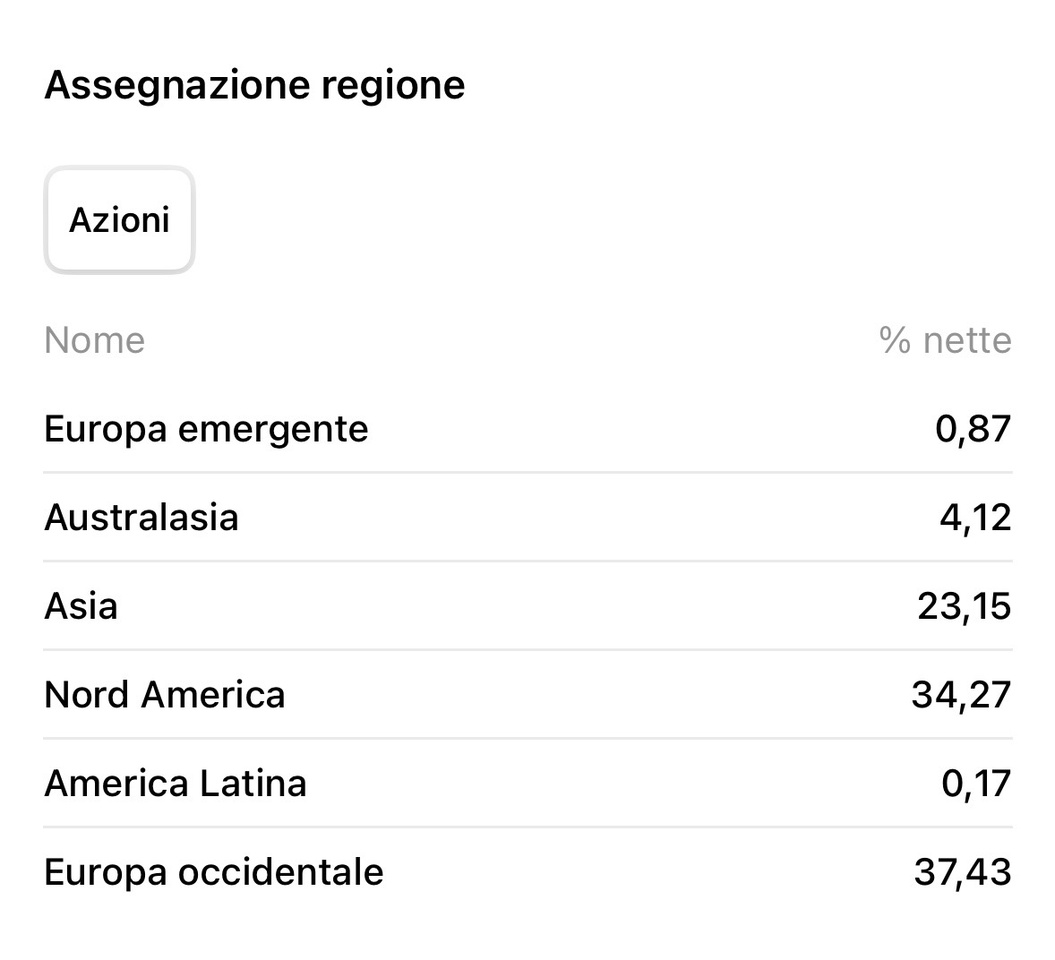The width and height of the screenshot is (1055, 960).
Task: Click the divider line below Nord America
Action: tap(528, 739)
